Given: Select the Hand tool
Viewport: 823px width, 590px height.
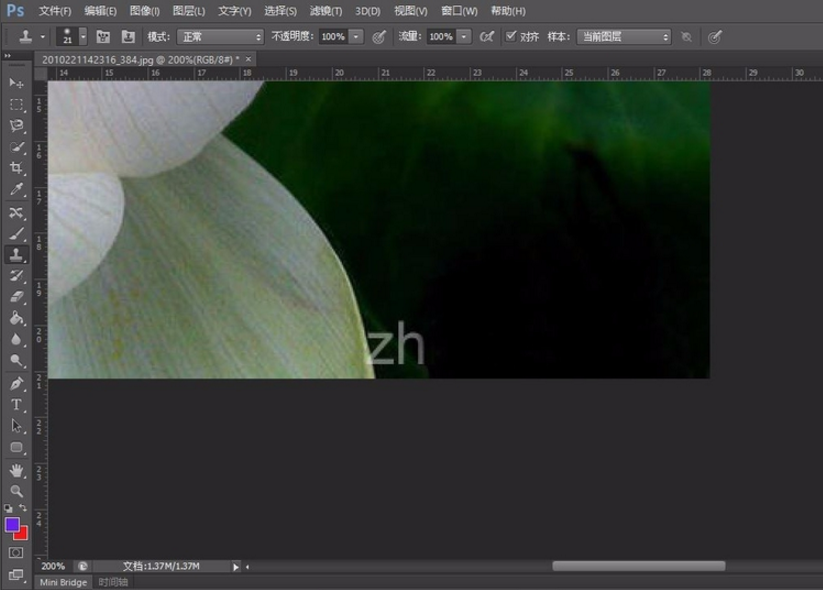Looking at the screenshot, I should [16, 470].
